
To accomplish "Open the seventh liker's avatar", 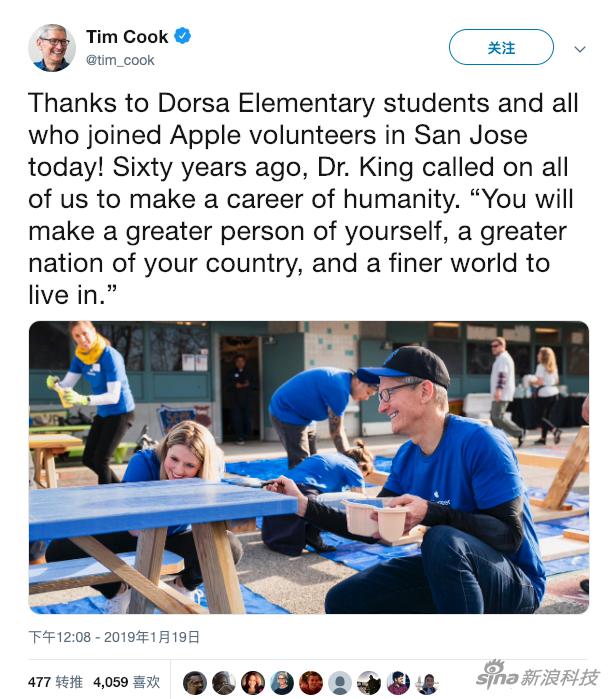I will (x=369, y=683).
